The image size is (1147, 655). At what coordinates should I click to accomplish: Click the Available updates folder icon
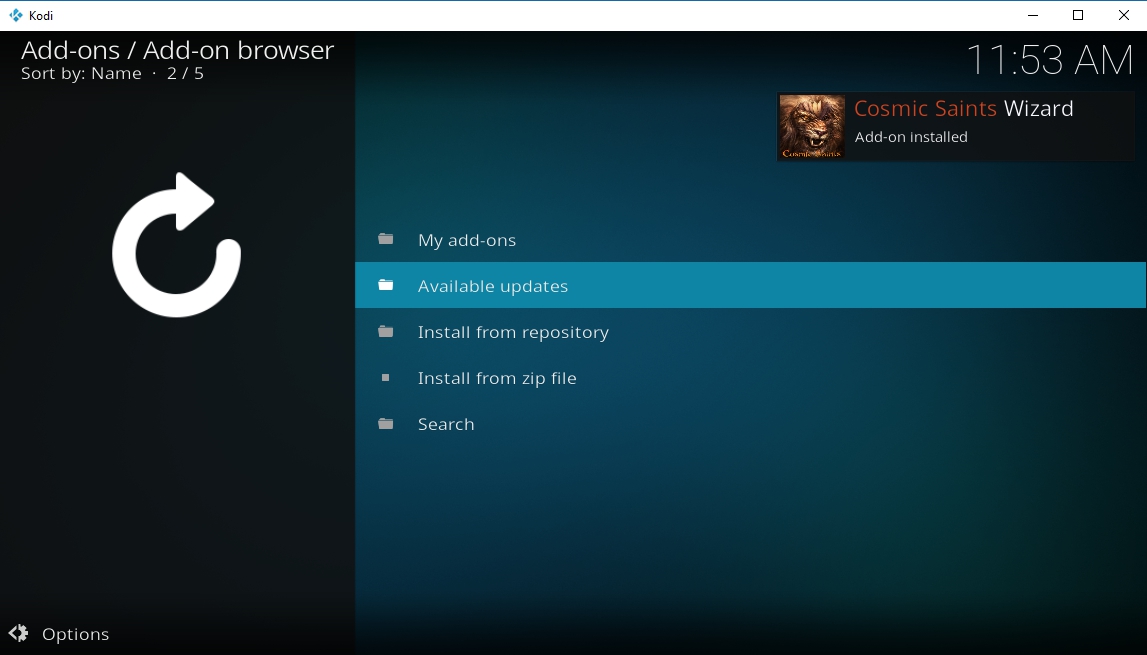pos(386,285)
